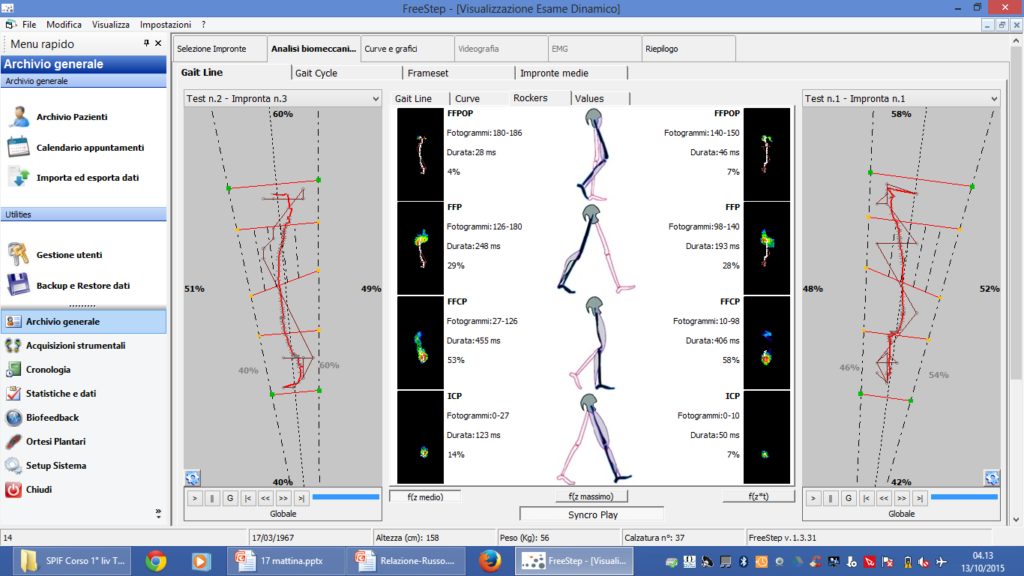Screen dimensions: 1024x576
Task: Pause the right footprint animation
Action: pyautogui.click(x=831, y=498)
